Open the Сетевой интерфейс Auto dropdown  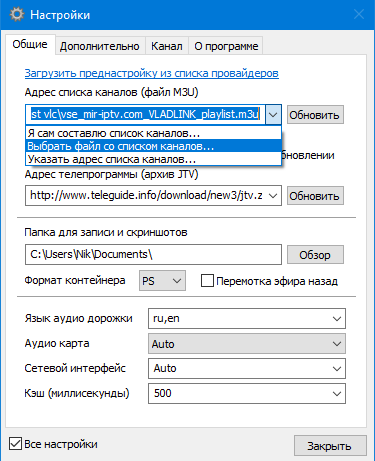247,368
